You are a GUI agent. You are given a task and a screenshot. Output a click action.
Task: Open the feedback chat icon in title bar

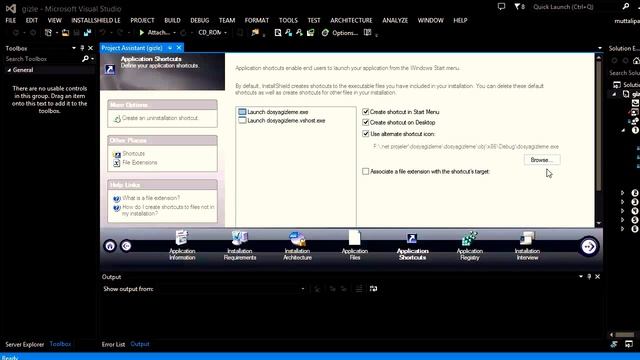[x=501, y=7]
